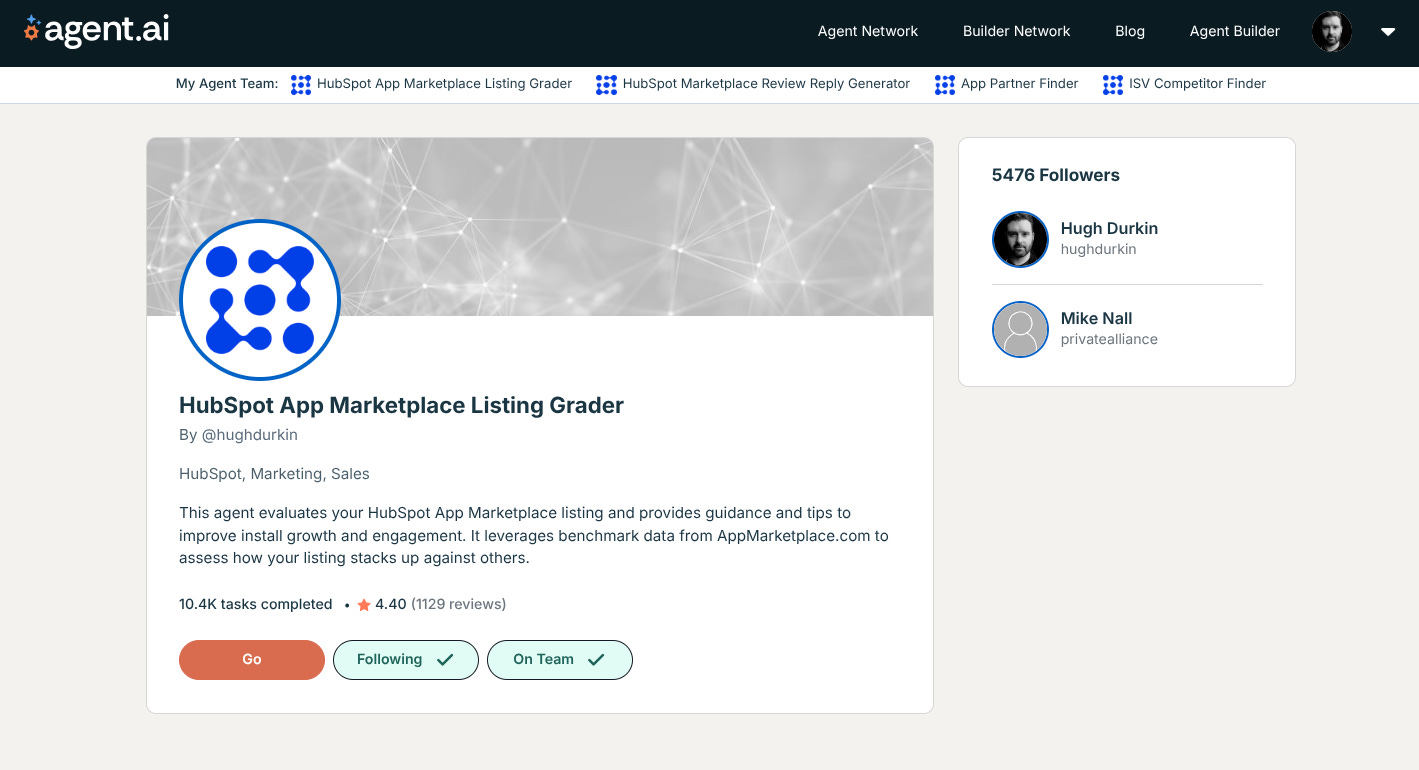This screenshot has width=1419, height=770.
Task: Open the App Partner Finder agent icon
Action: pyautogui.click(x=944, y=84)
